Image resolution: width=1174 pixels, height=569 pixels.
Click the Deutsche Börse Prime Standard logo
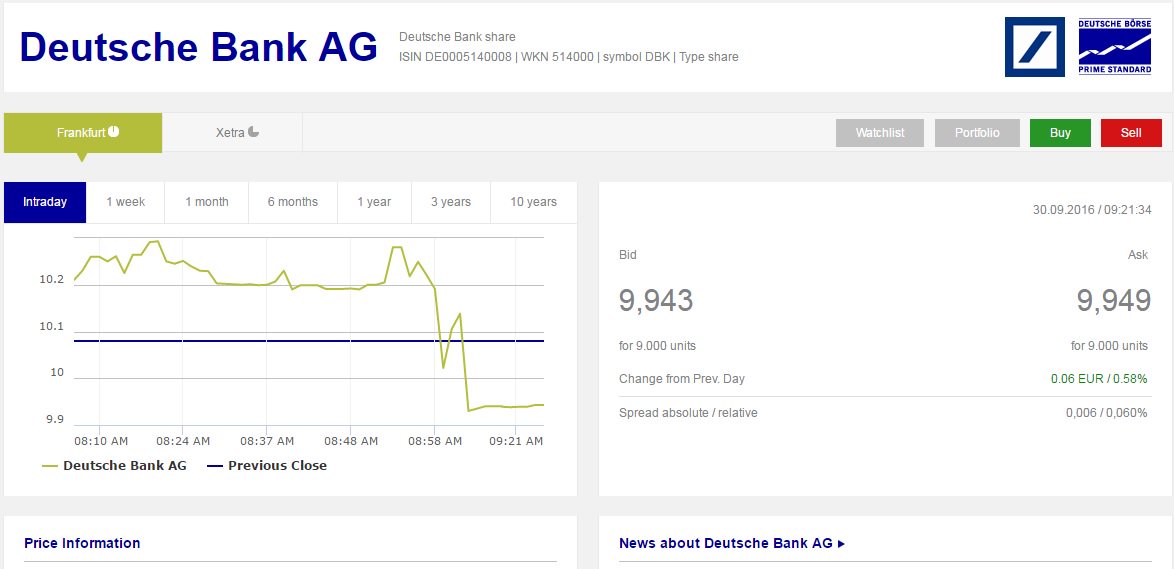pyautogui.click(x=1115, y=46)
